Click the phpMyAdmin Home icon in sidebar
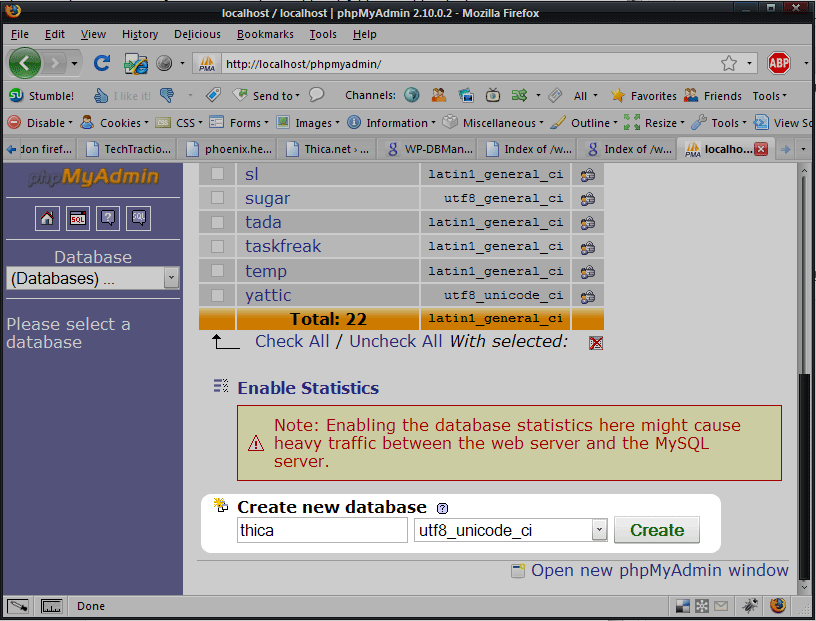Image resolution: width=816 pixels, height=621 pixels. (47, 218)
